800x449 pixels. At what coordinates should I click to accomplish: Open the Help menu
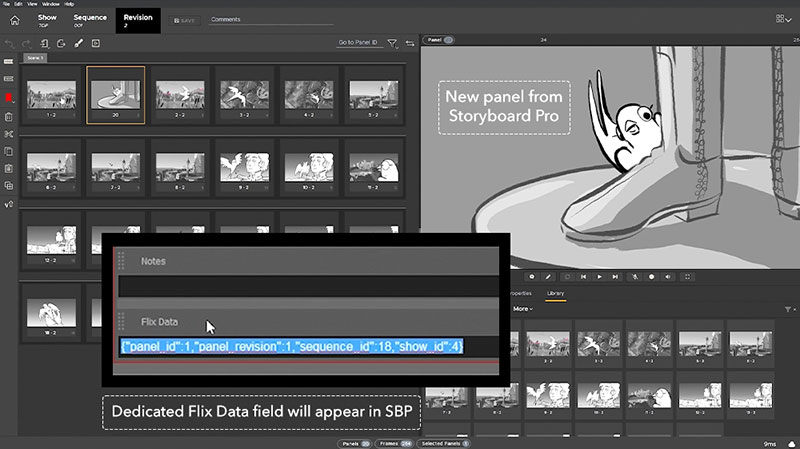(x=69, y=4)
